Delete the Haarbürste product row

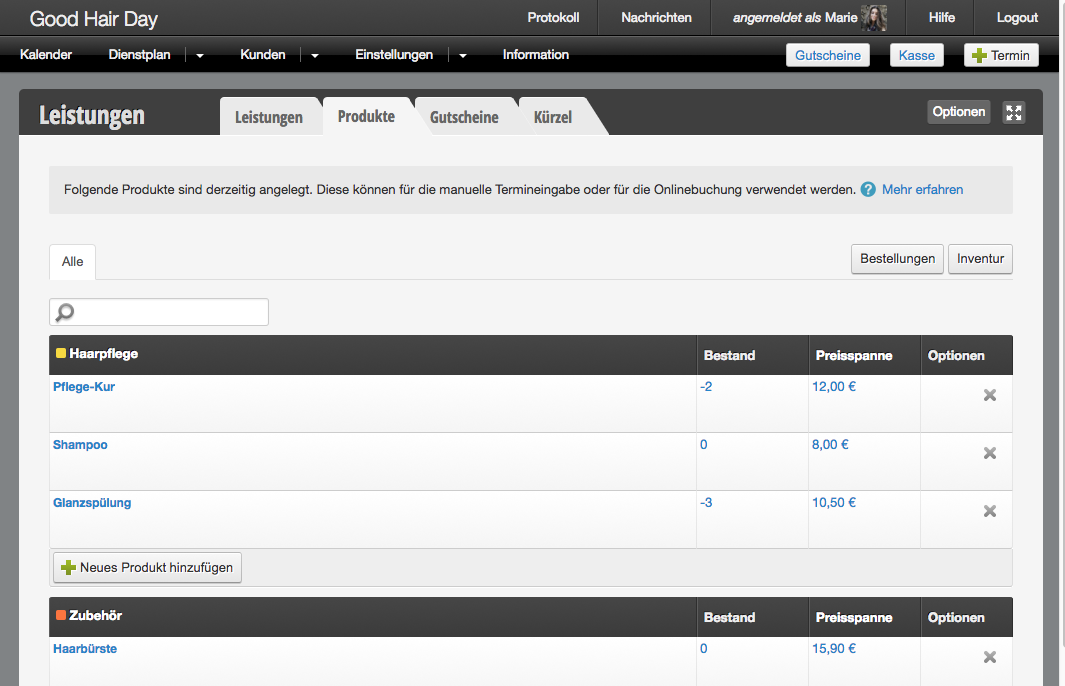click(990, 657)
